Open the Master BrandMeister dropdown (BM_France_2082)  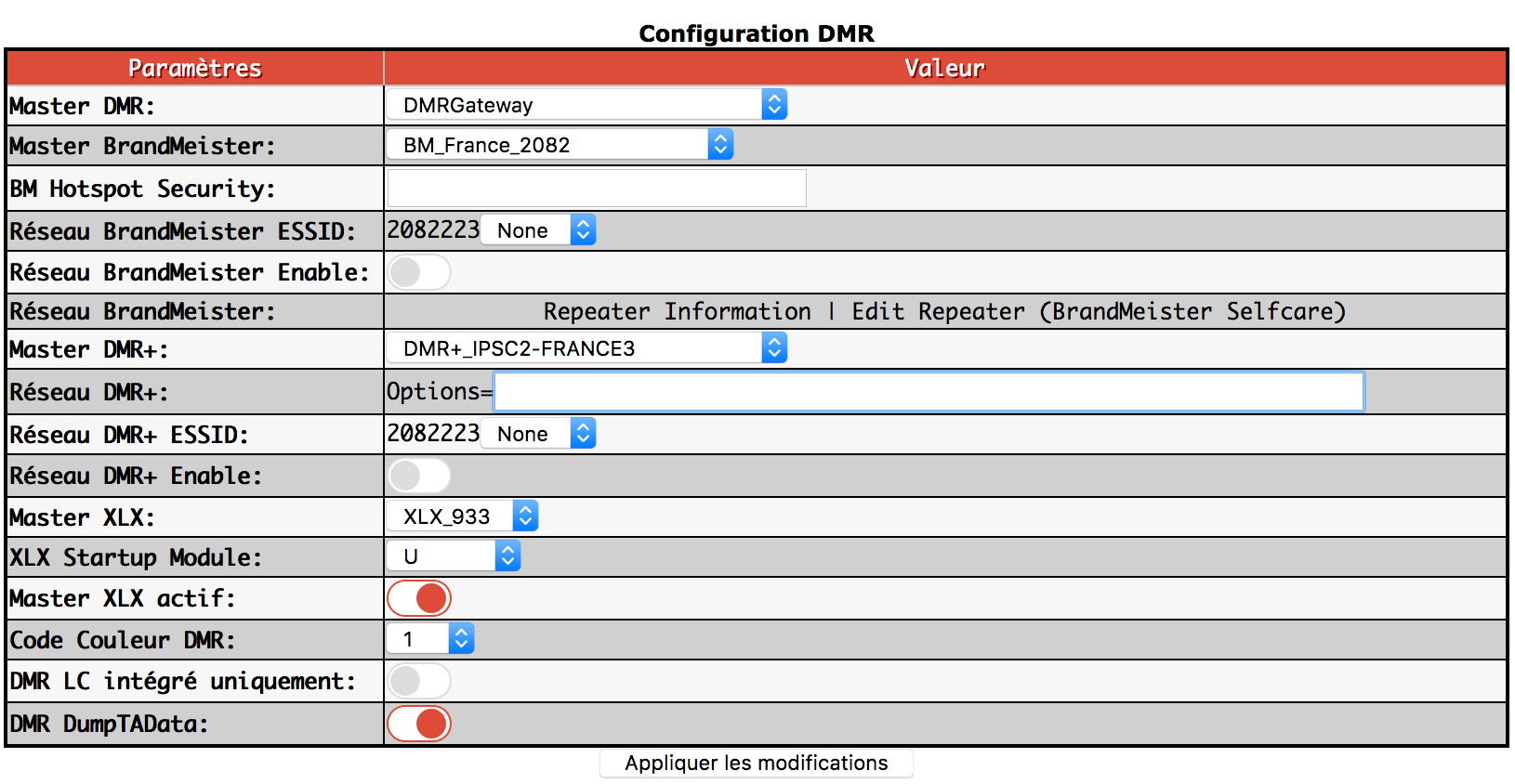click(560, 145)
